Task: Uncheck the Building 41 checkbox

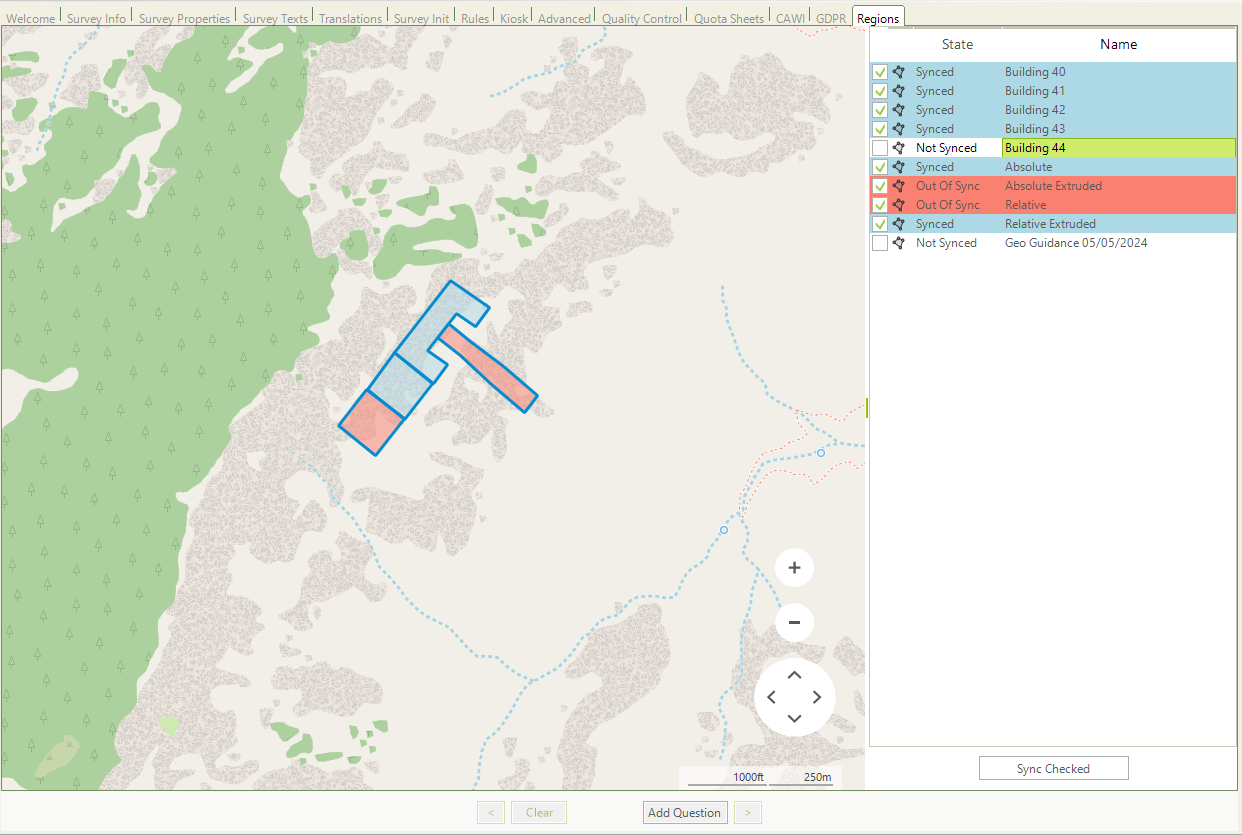Action: (879, 90)
